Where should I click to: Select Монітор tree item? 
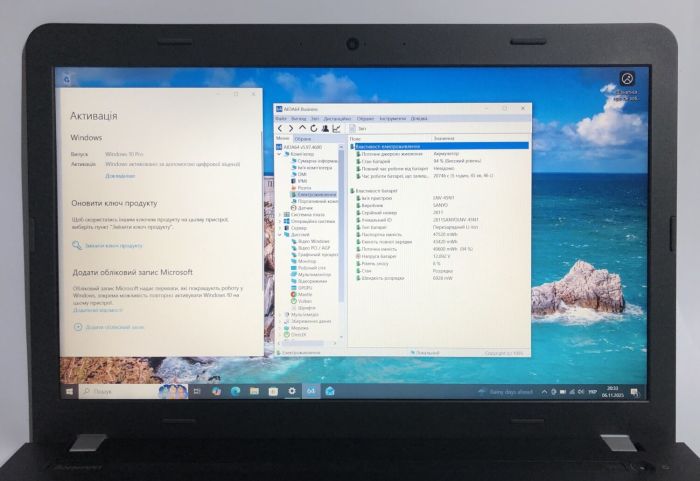[304, 261]
